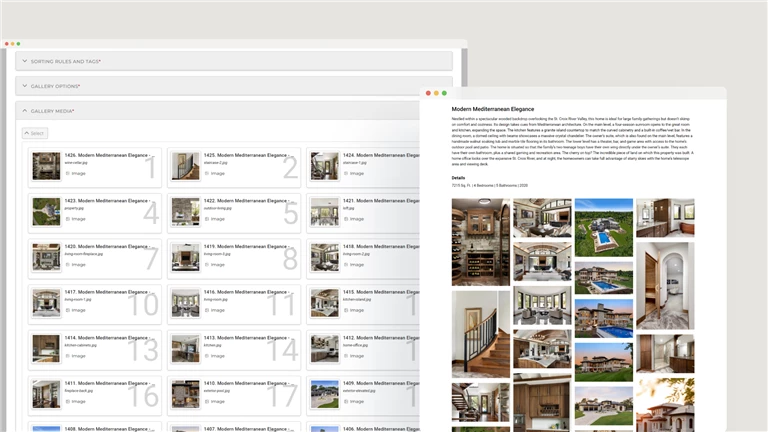Click the image type icon on item 1410
This screenshot has width=768, height=432.
pos(207,402)
